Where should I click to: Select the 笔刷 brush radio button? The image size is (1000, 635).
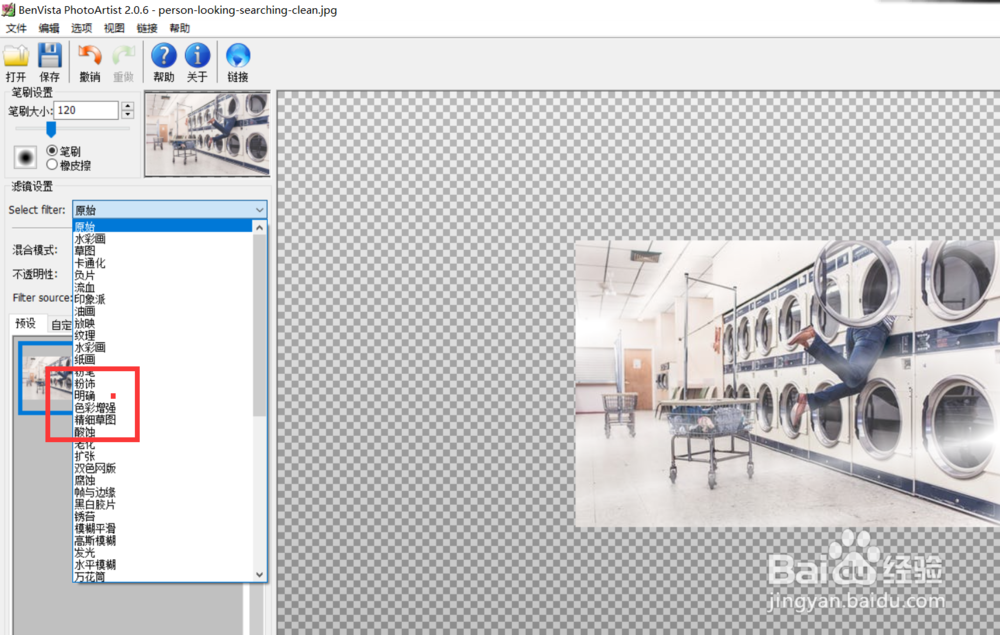click(x=52, y=151)
